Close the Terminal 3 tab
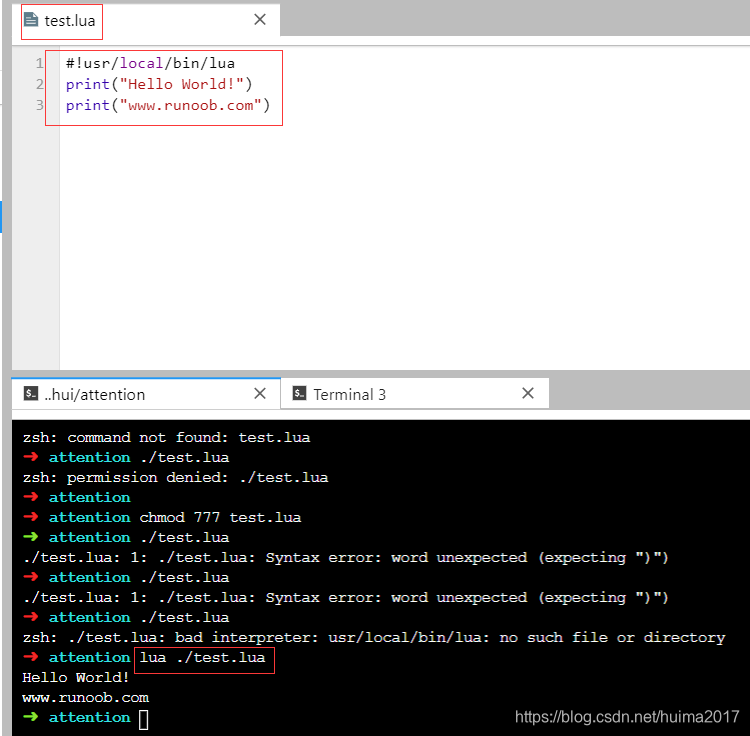The width and height of the screenshot is (750, 736). click(x=528, y=393)
